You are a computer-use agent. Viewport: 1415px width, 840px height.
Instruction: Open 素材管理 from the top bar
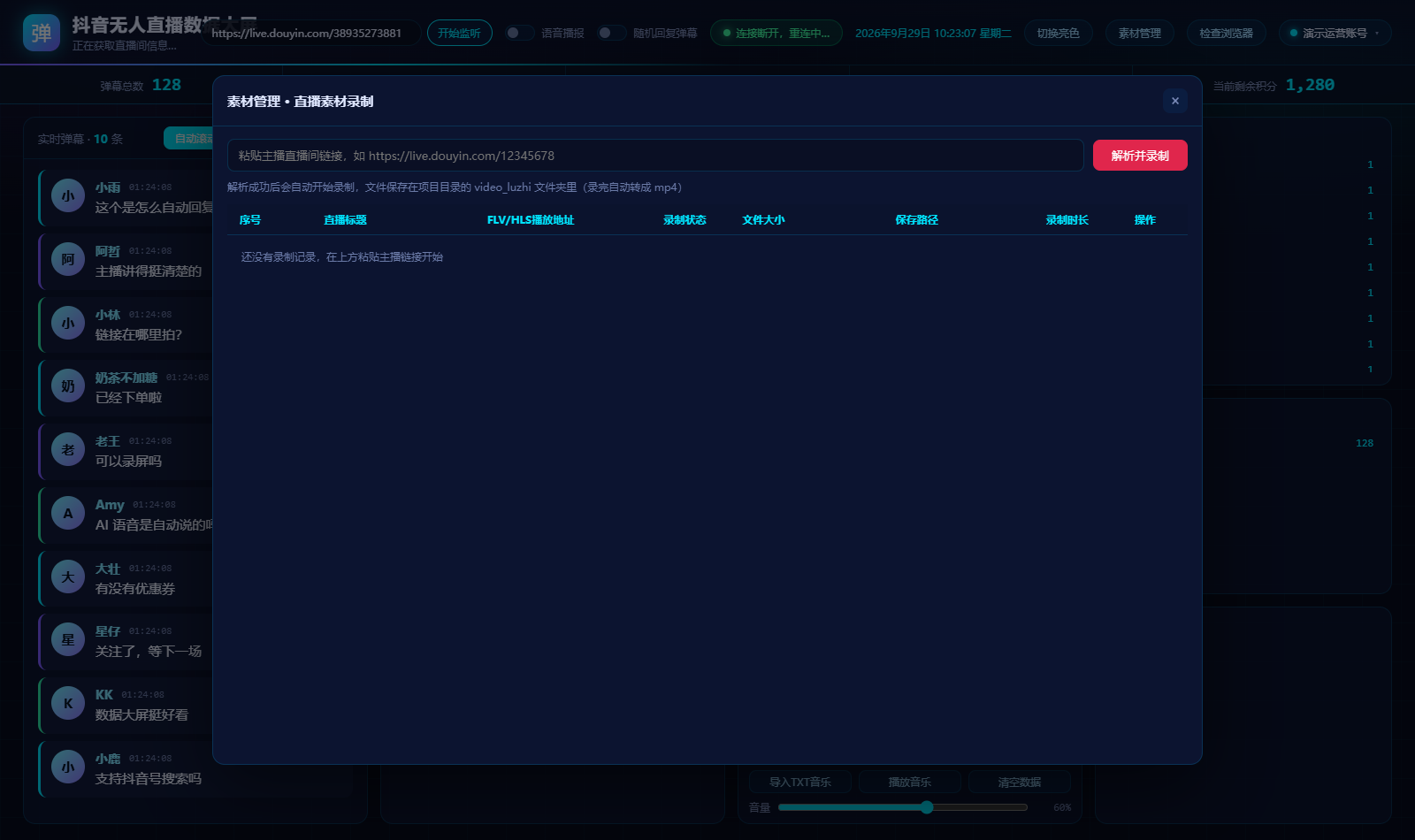(x=1140, y=33)
